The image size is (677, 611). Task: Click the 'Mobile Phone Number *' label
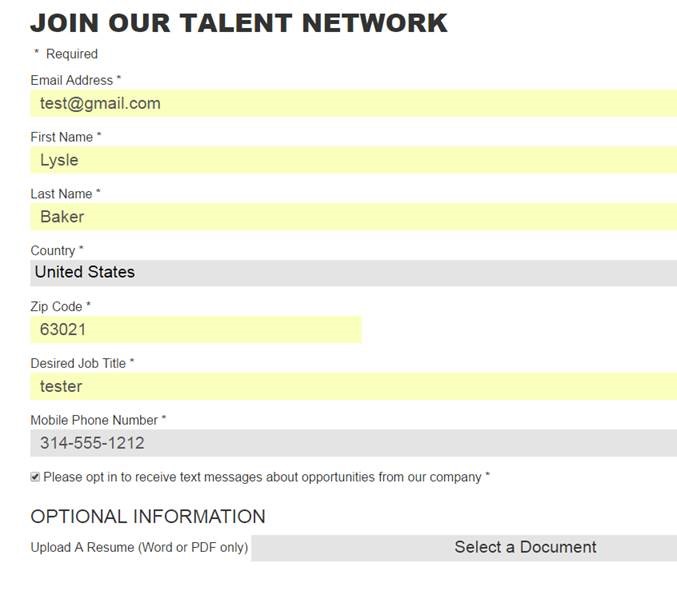98,421
